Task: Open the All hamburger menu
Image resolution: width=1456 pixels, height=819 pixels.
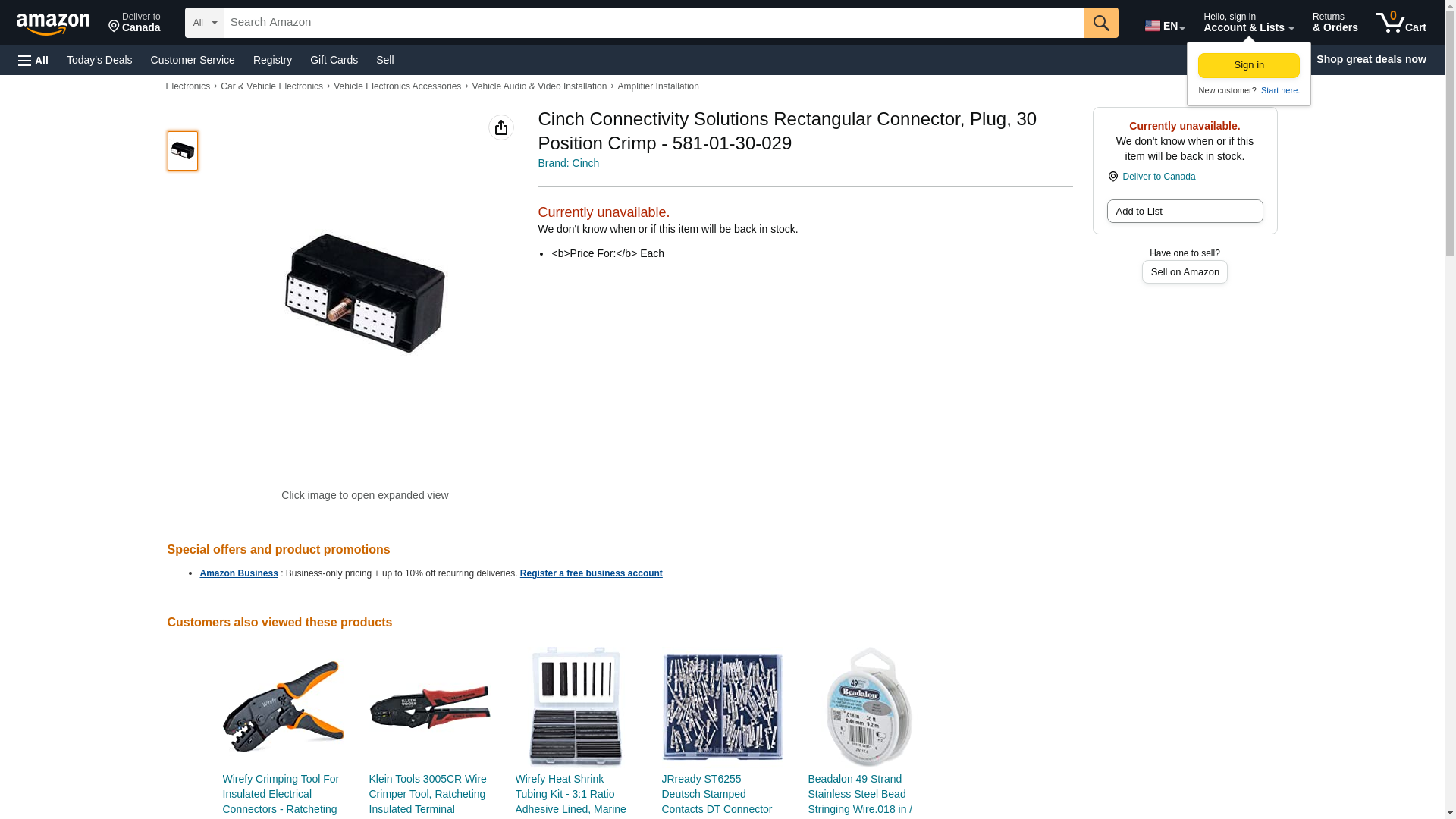Action: click(33, 60)
